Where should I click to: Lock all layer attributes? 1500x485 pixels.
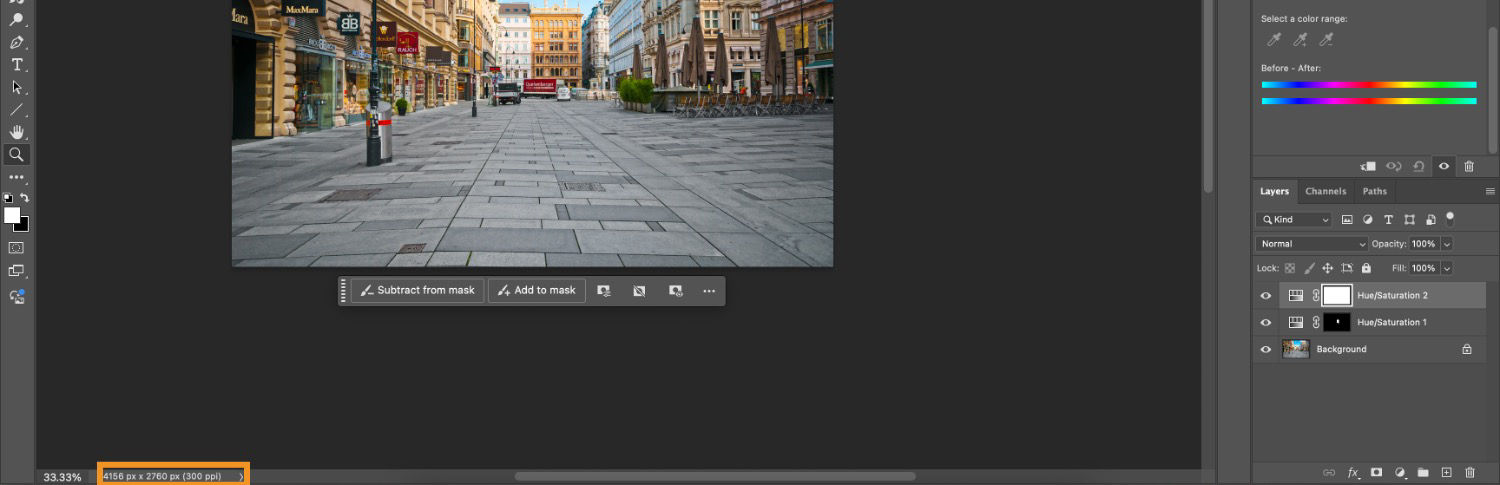(x=1366, y=268)
